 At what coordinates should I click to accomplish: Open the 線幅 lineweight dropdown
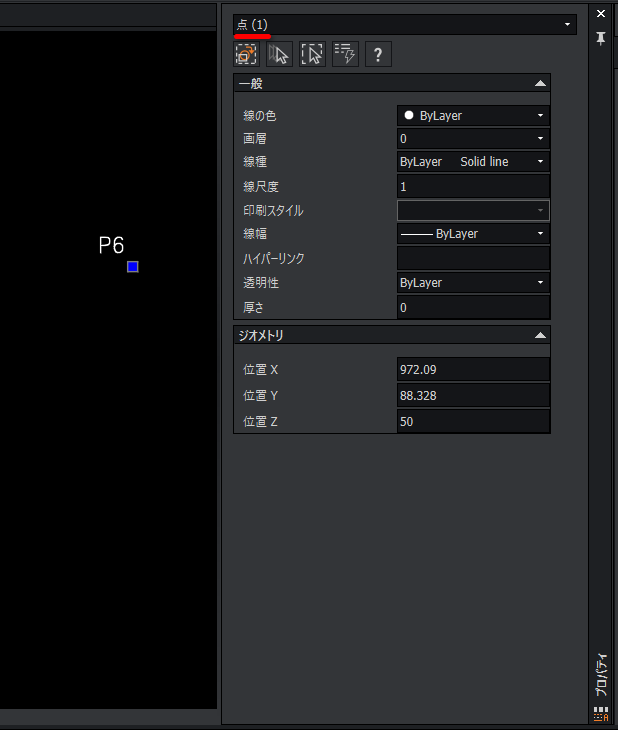473,234
